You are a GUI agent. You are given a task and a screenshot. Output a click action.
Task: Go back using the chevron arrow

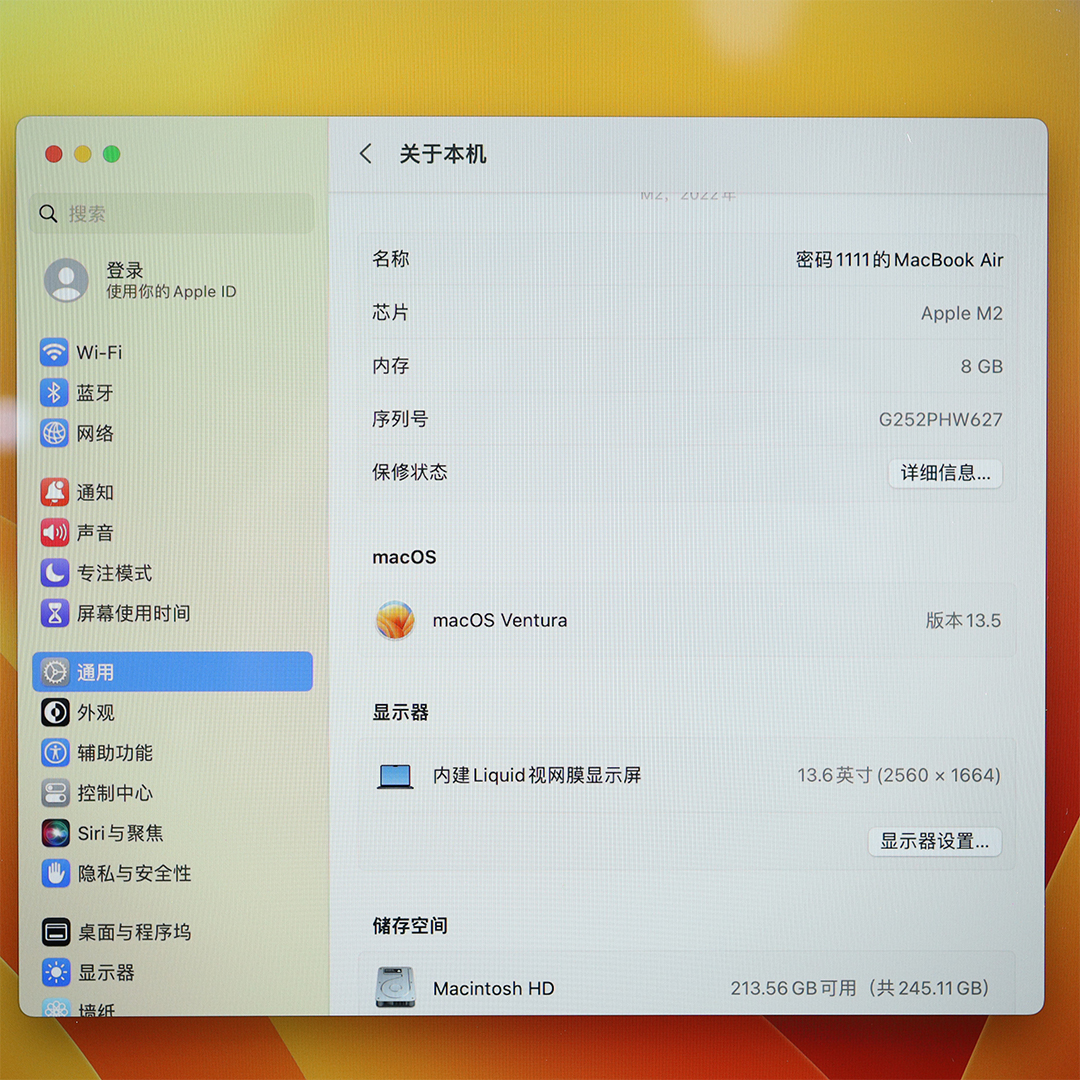pos(366,154)
